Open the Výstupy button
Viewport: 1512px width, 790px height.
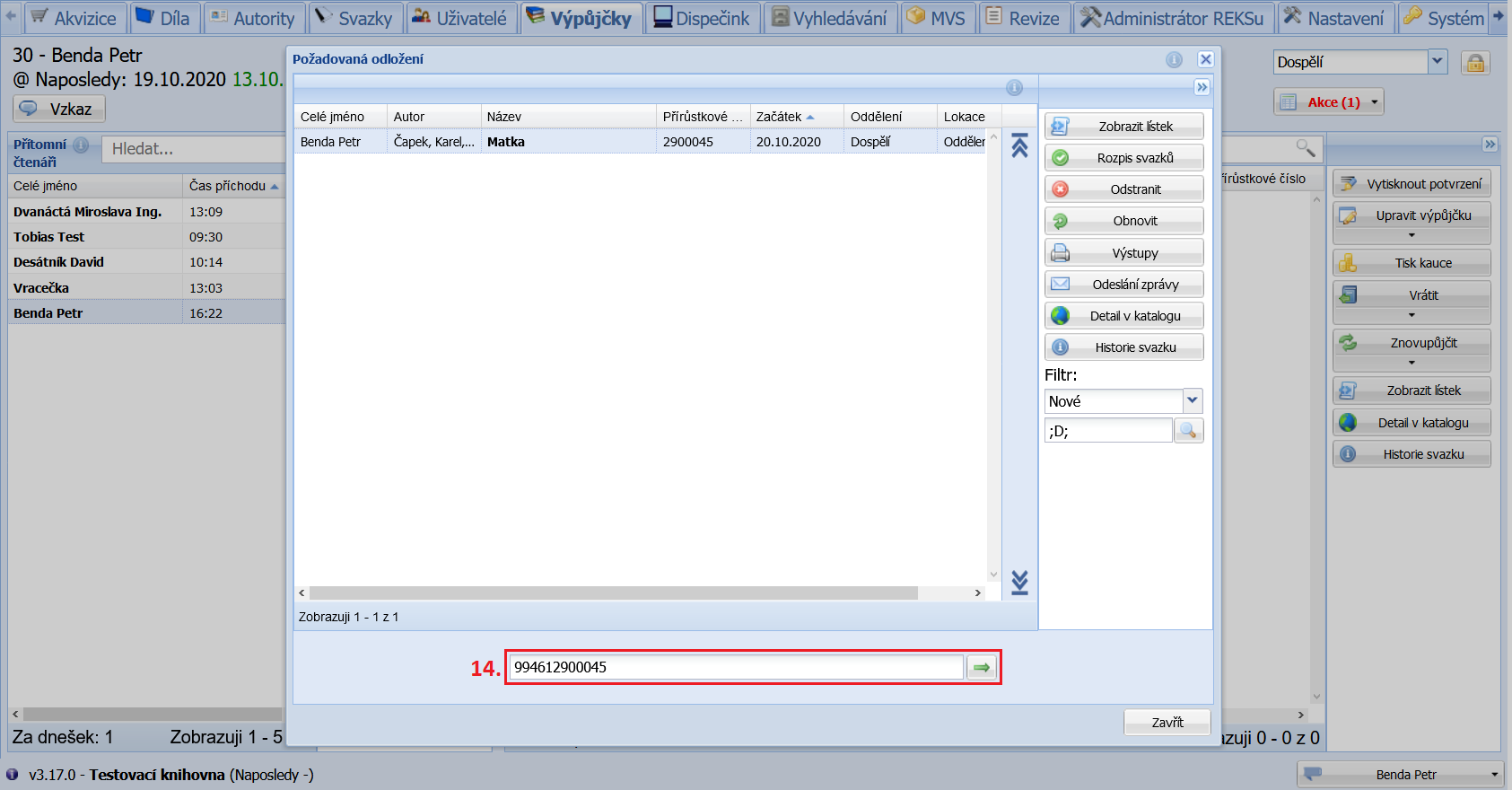click(x=1123, y=253)
